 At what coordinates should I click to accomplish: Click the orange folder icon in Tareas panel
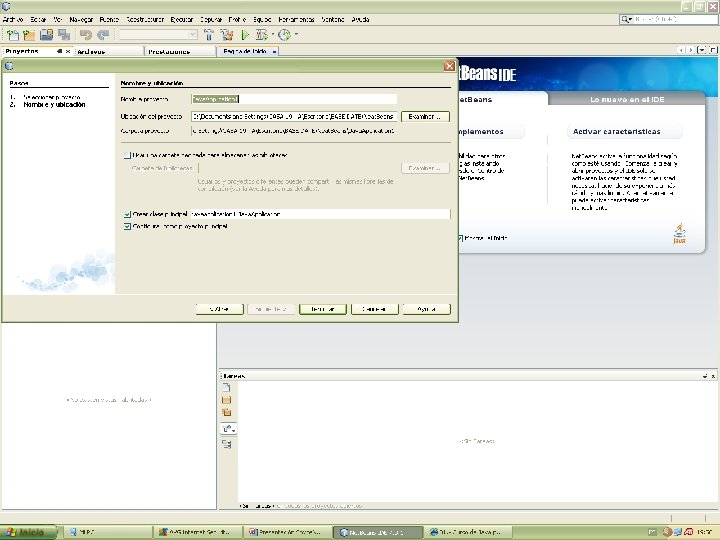(x=226, y=400)
